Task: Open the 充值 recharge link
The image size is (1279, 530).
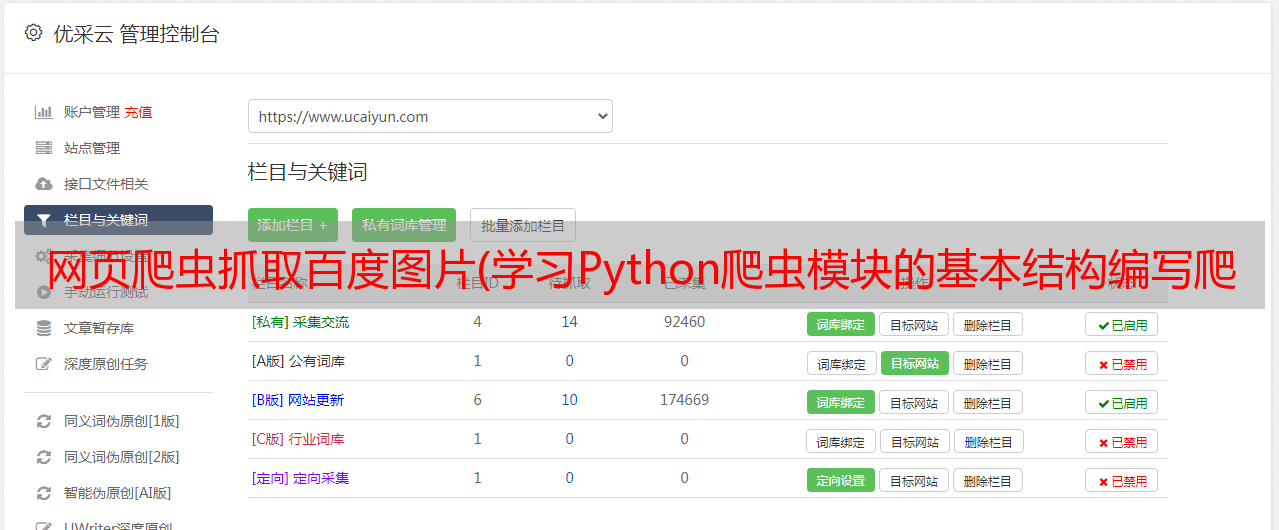Action: [138, 112]
